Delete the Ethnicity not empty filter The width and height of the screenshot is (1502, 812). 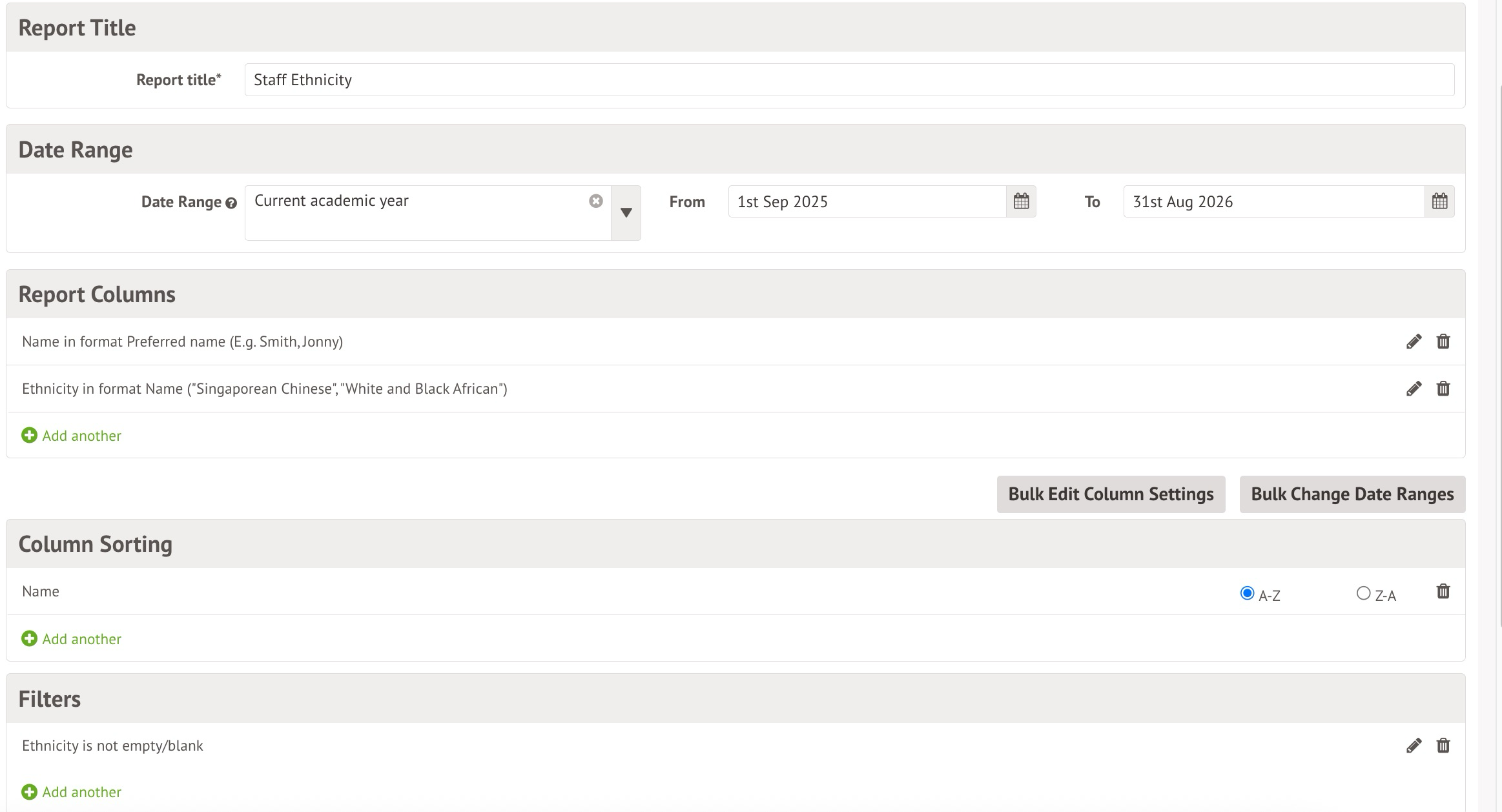1443,746
